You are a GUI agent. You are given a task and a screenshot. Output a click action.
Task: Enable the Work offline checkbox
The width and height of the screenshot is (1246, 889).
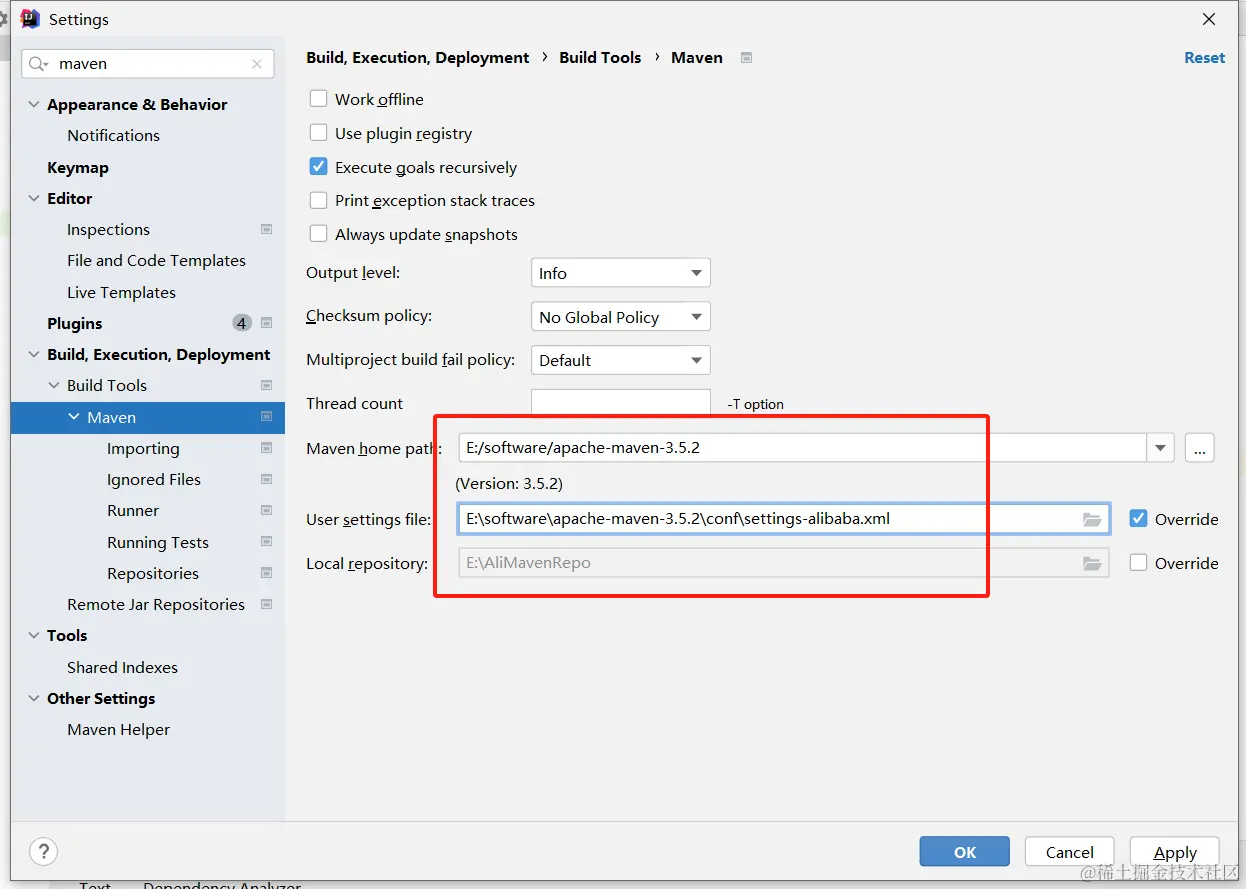(319, 99)
